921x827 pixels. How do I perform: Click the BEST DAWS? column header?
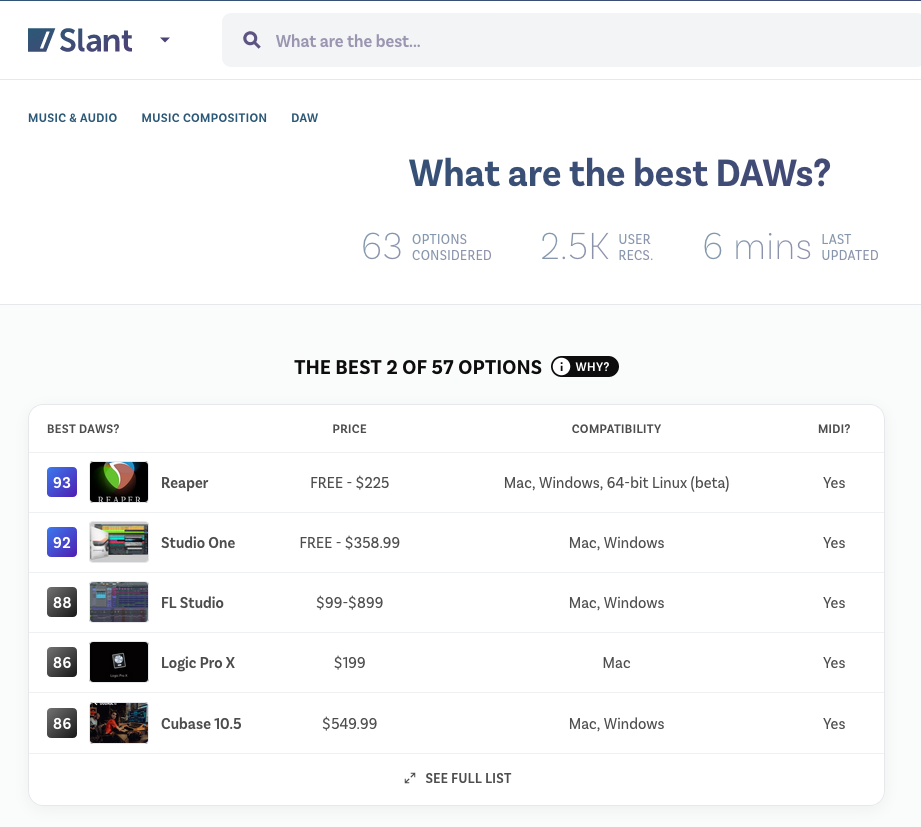pyautogui.click(x=83, y=429)
